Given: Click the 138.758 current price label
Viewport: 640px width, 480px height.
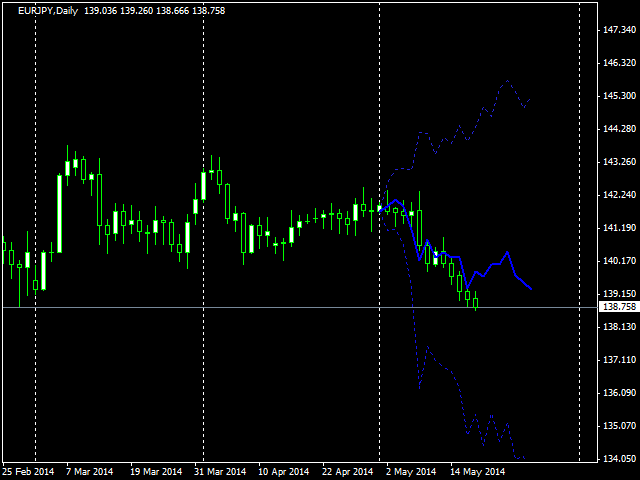Looking at the screenshot, I should tap(619, 307).
